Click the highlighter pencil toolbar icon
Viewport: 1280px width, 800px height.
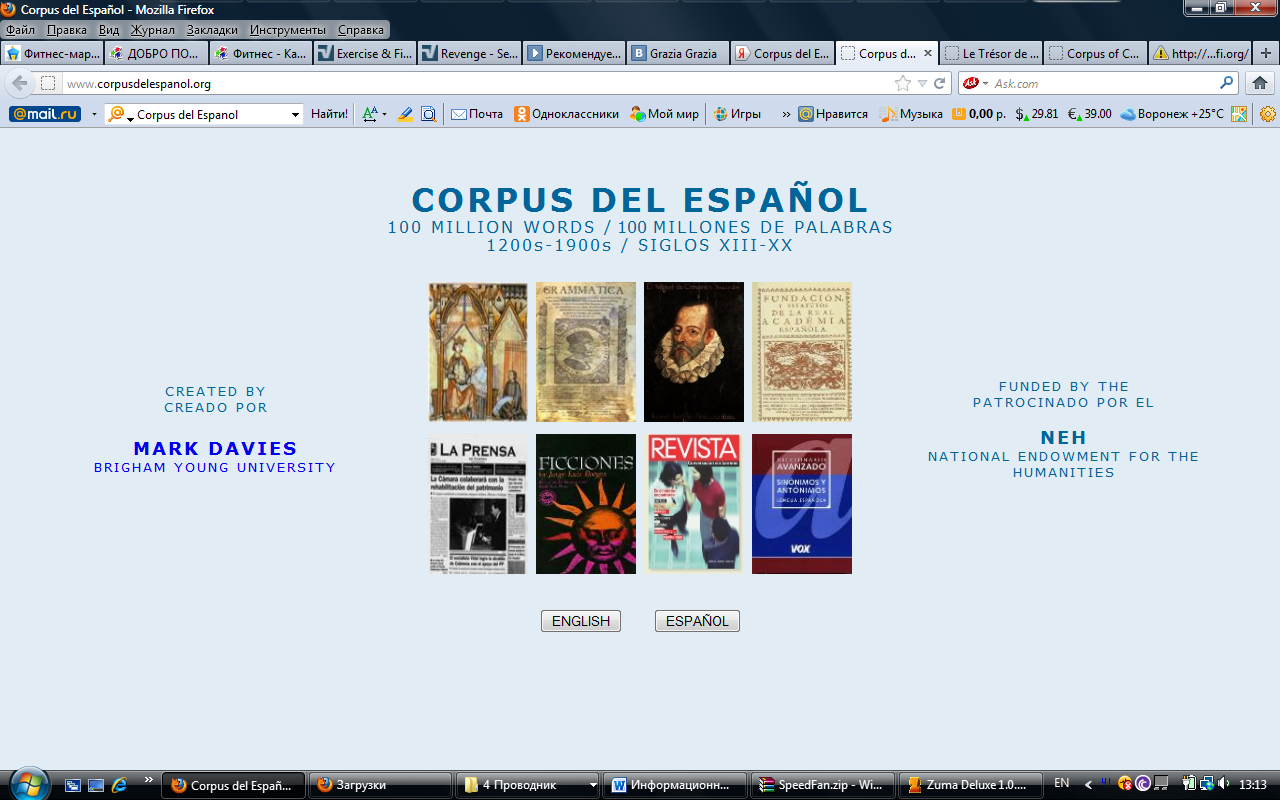click(x=405, y=114)
